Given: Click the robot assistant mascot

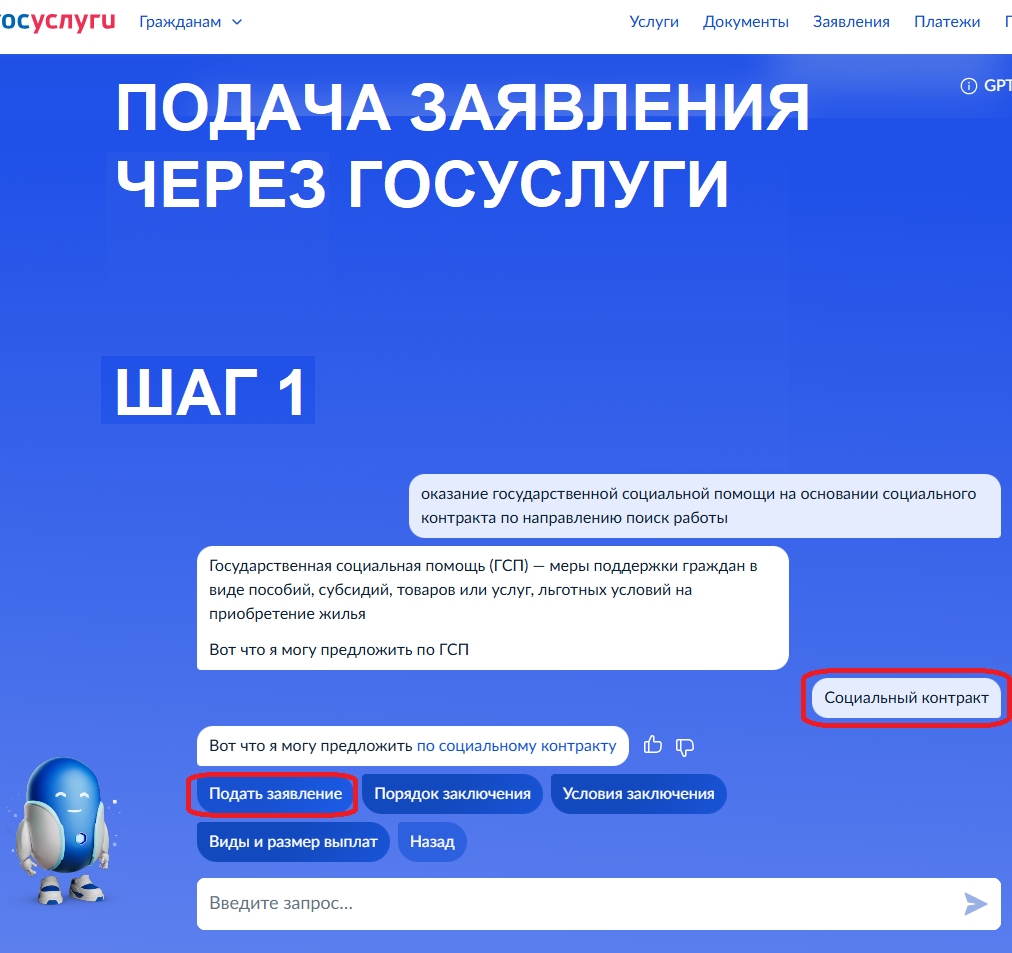Looking at the screenshot, I should [x=63, y=830].
